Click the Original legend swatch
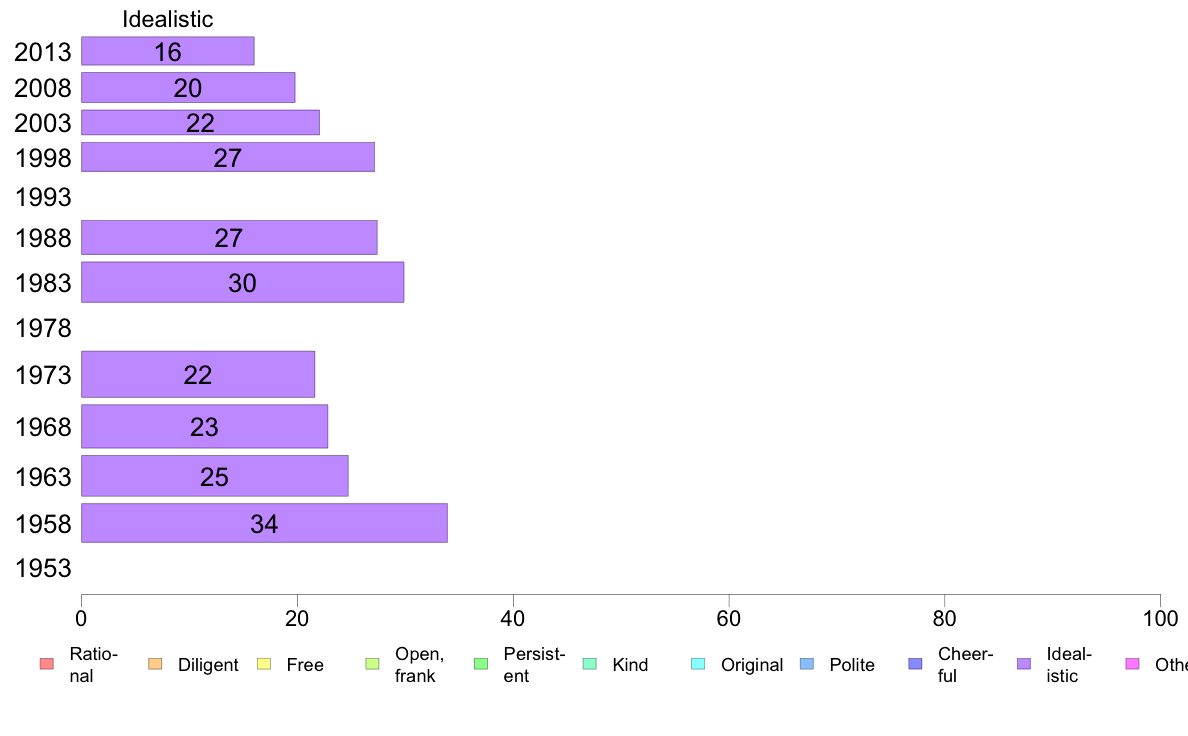This screenshot has width=1188, height=736. [x=698, y=664]
